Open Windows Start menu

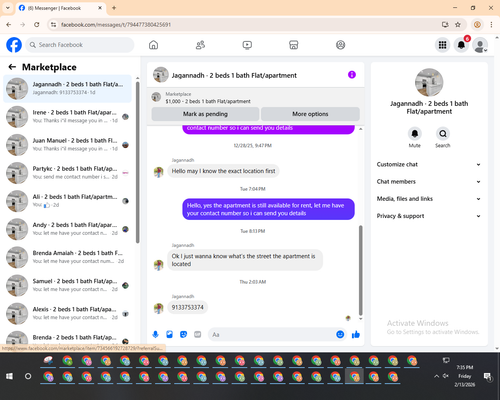click(x=9, y=376)
